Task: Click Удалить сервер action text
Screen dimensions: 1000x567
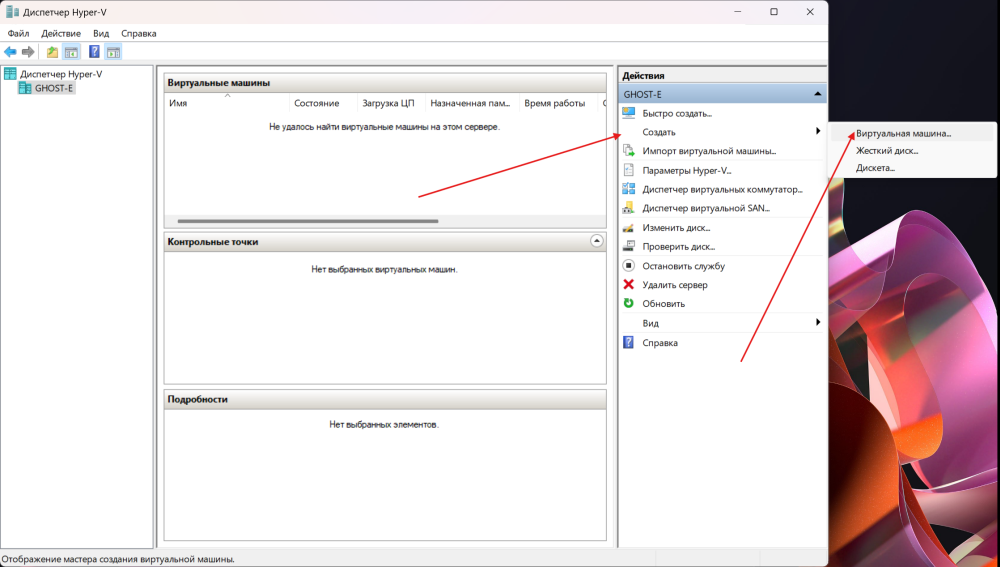Action: click(675, 284)
